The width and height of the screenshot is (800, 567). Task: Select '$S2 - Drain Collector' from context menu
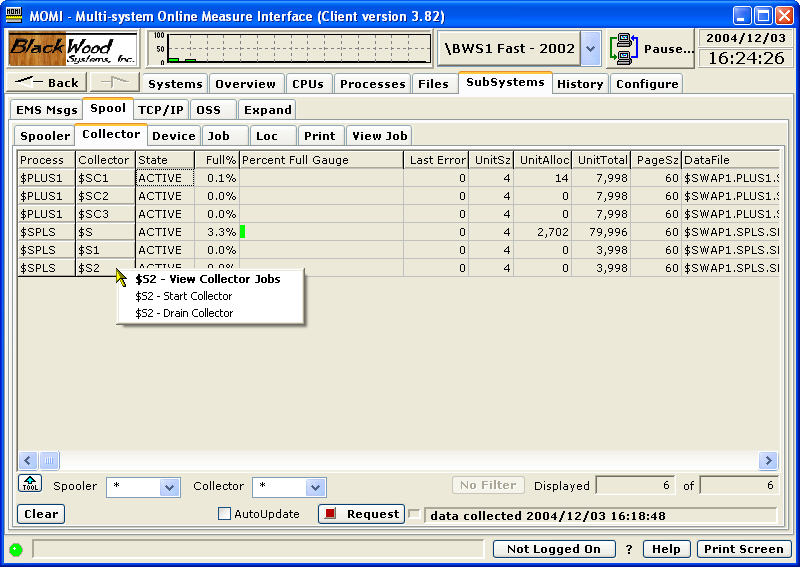(184, 313)
